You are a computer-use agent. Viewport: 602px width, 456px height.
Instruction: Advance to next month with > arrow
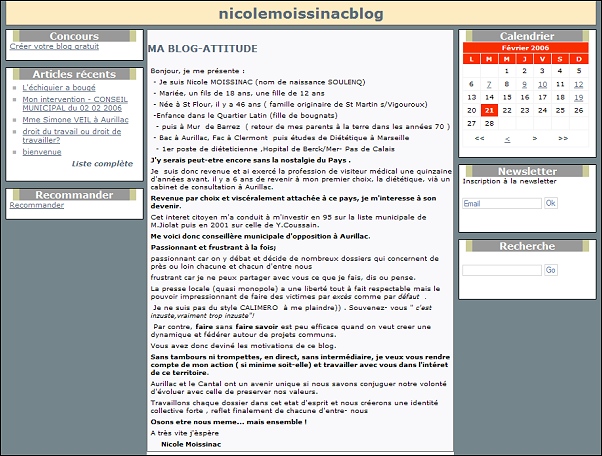point(535,138)
